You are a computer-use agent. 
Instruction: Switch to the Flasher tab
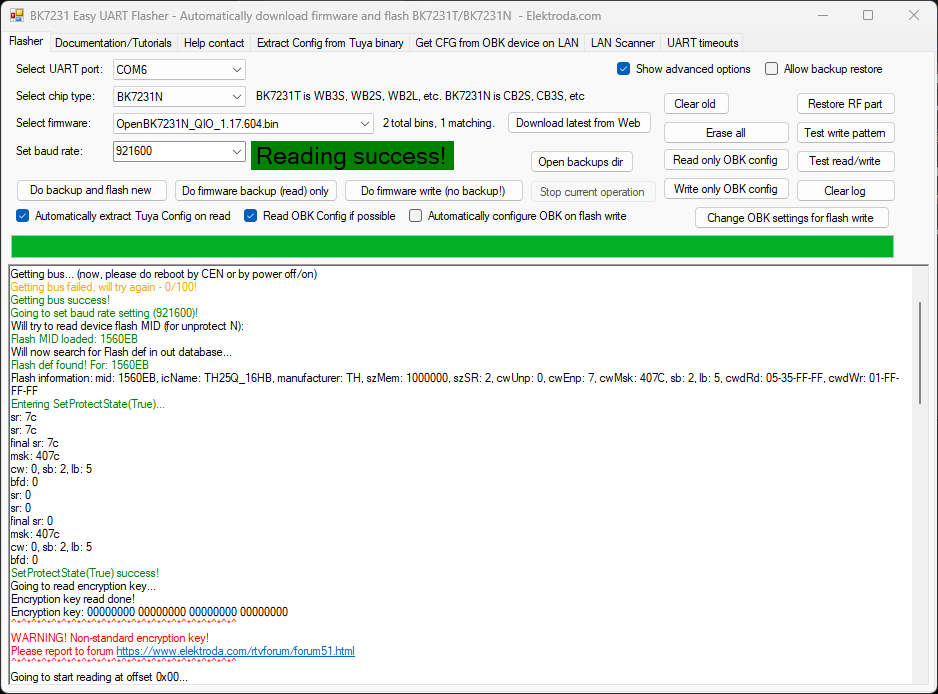tap(26, 41)
